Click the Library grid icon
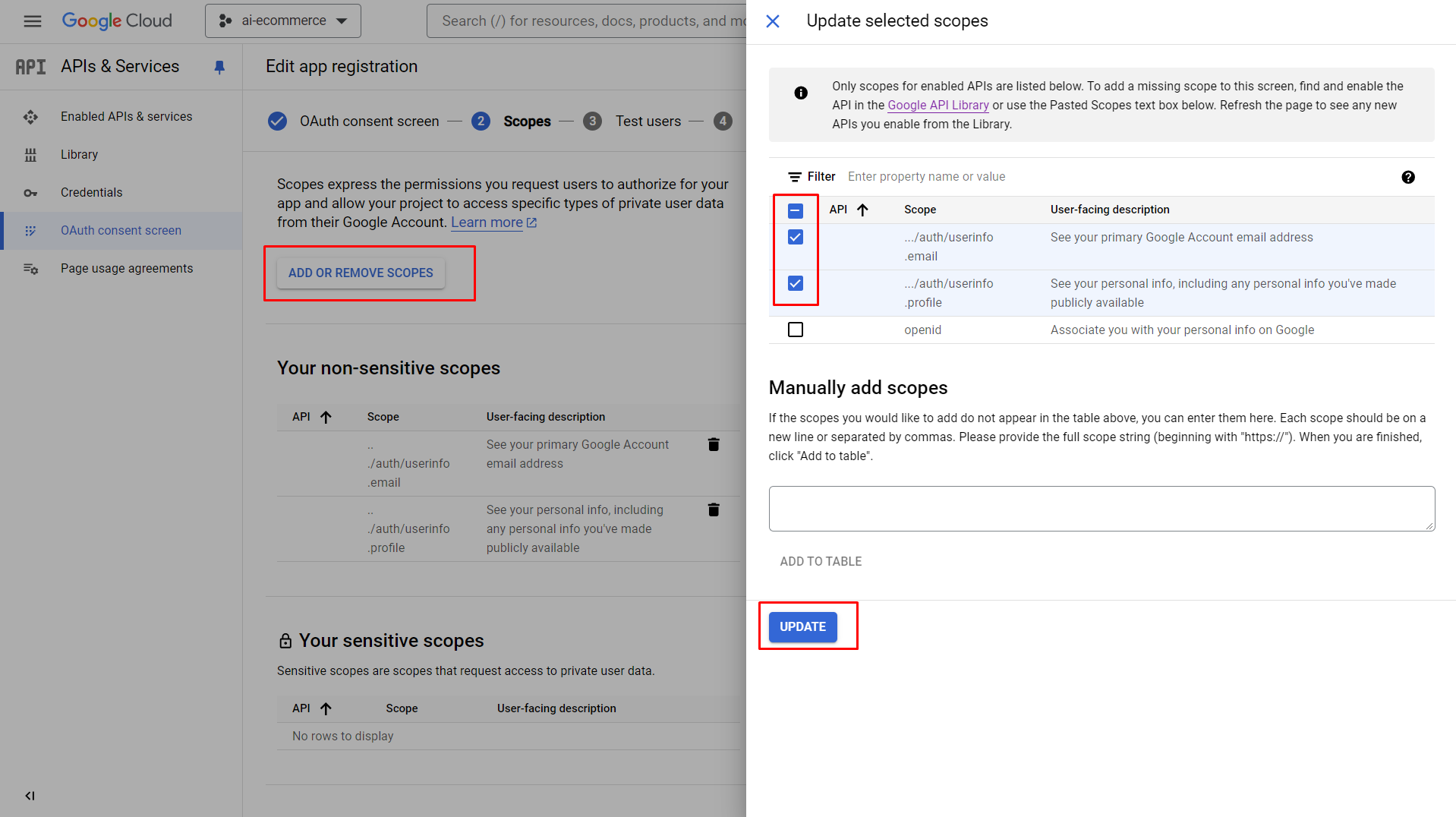Viewport: 1456px width, 817px height. [x=30, y=155]
